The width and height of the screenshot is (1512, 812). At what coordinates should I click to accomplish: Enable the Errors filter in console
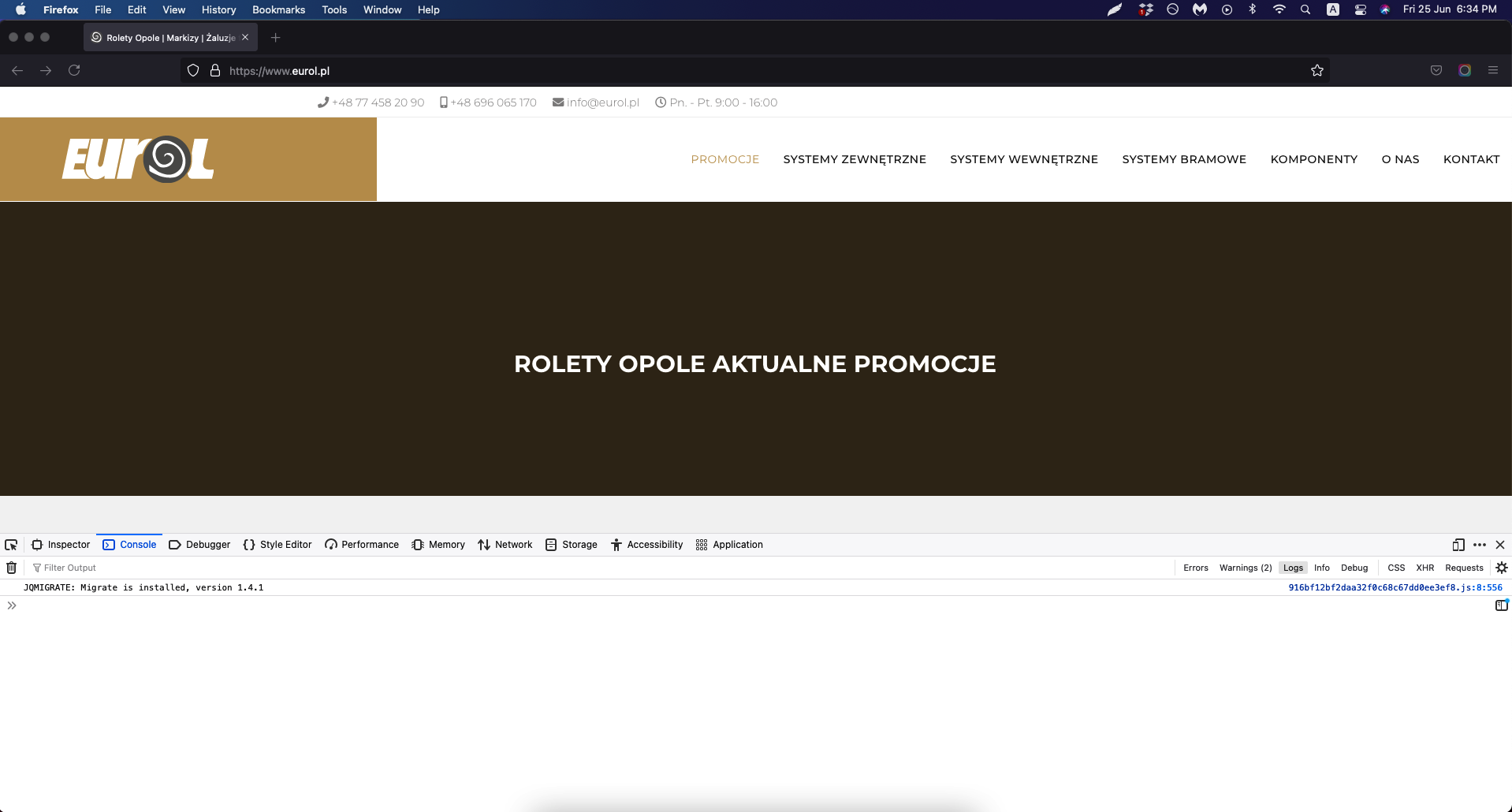pyautogui.click(x=1195, y=568)
